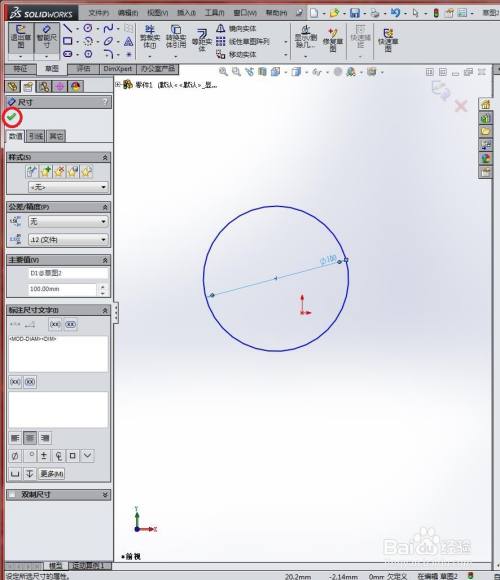Open the View (视图) menu
Viewport: 500px width, 580px height.
point(158,13)
